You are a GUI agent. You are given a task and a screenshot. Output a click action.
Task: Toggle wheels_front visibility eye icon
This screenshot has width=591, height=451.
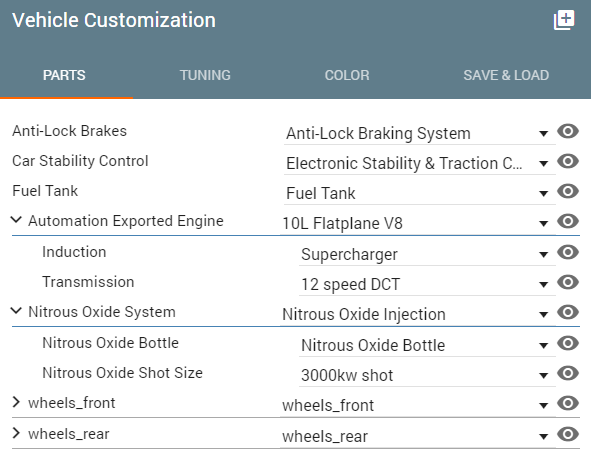coord(568,404)
